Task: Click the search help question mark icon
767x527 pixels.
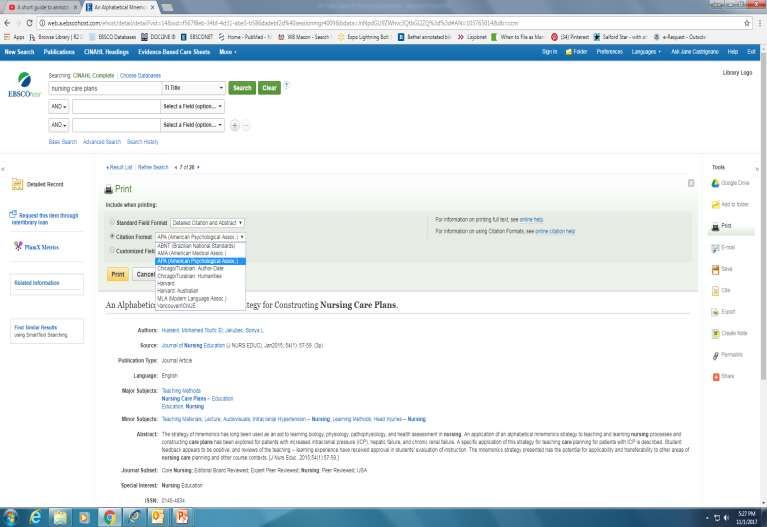Action: click(287, 86)
